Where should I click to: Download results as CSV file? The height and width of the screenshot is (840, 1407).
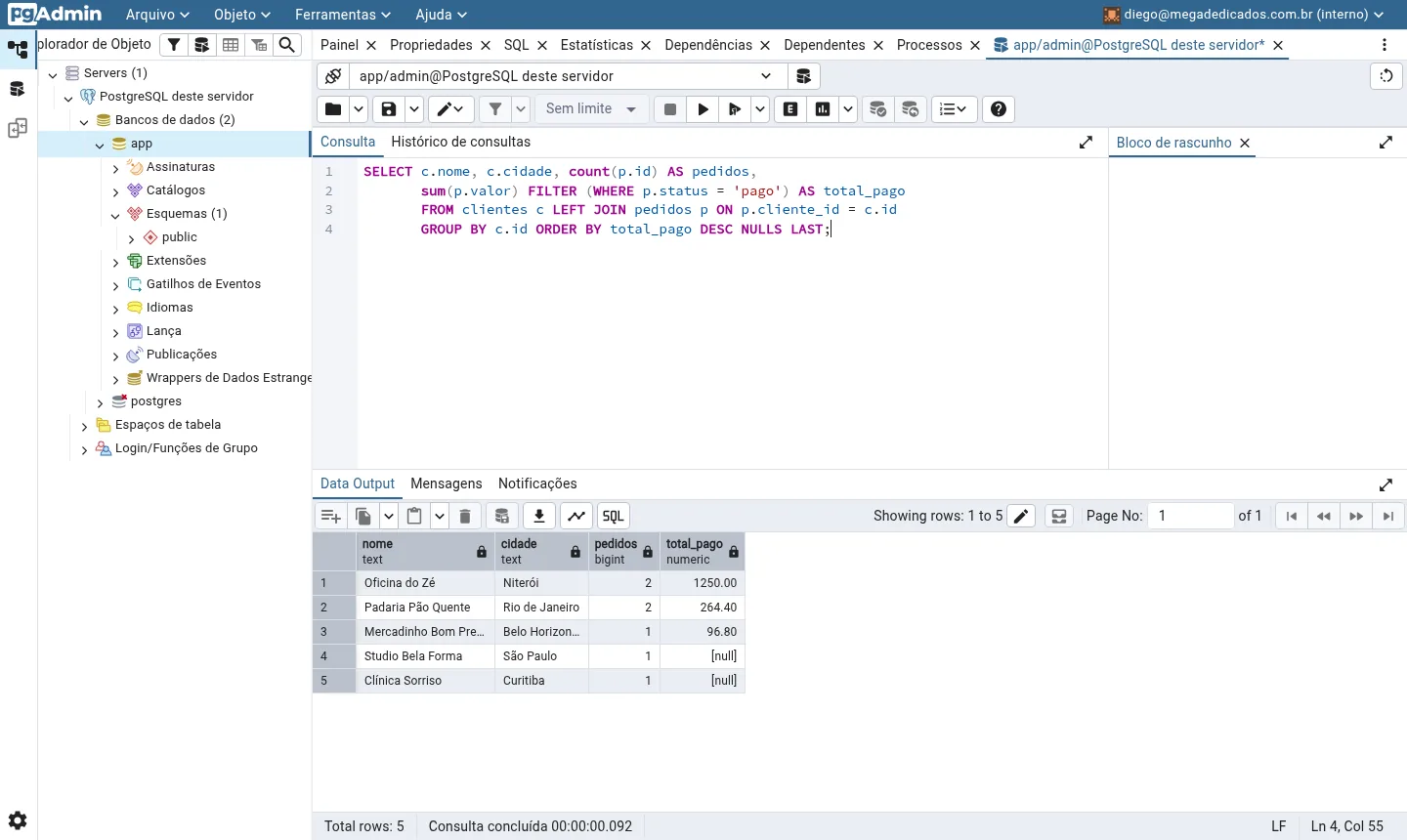click(x=539, y=516)
